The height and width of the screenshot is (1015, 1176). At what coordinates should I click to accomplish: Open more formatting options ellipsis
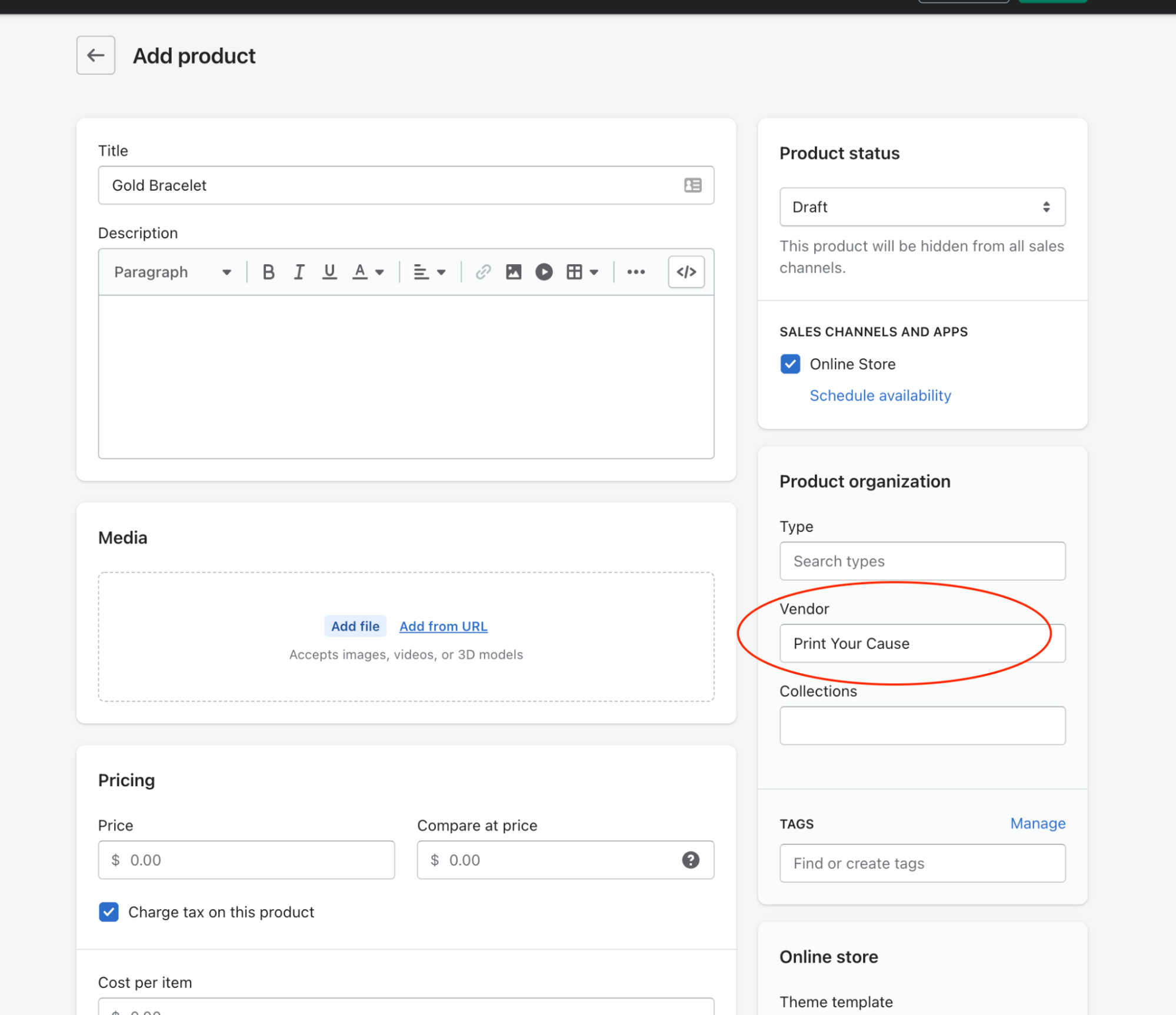click(x=635, y=272)
